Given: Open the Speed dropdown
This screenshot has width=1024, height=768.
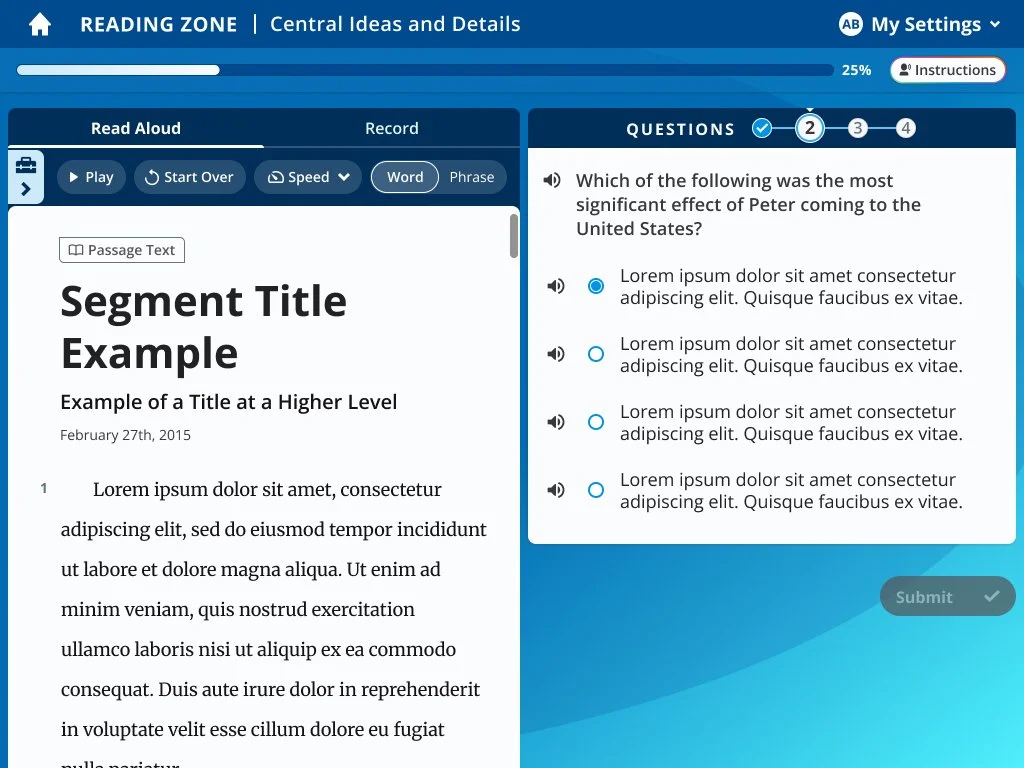Looking at the screenshot, I should (x=308, y=177).
